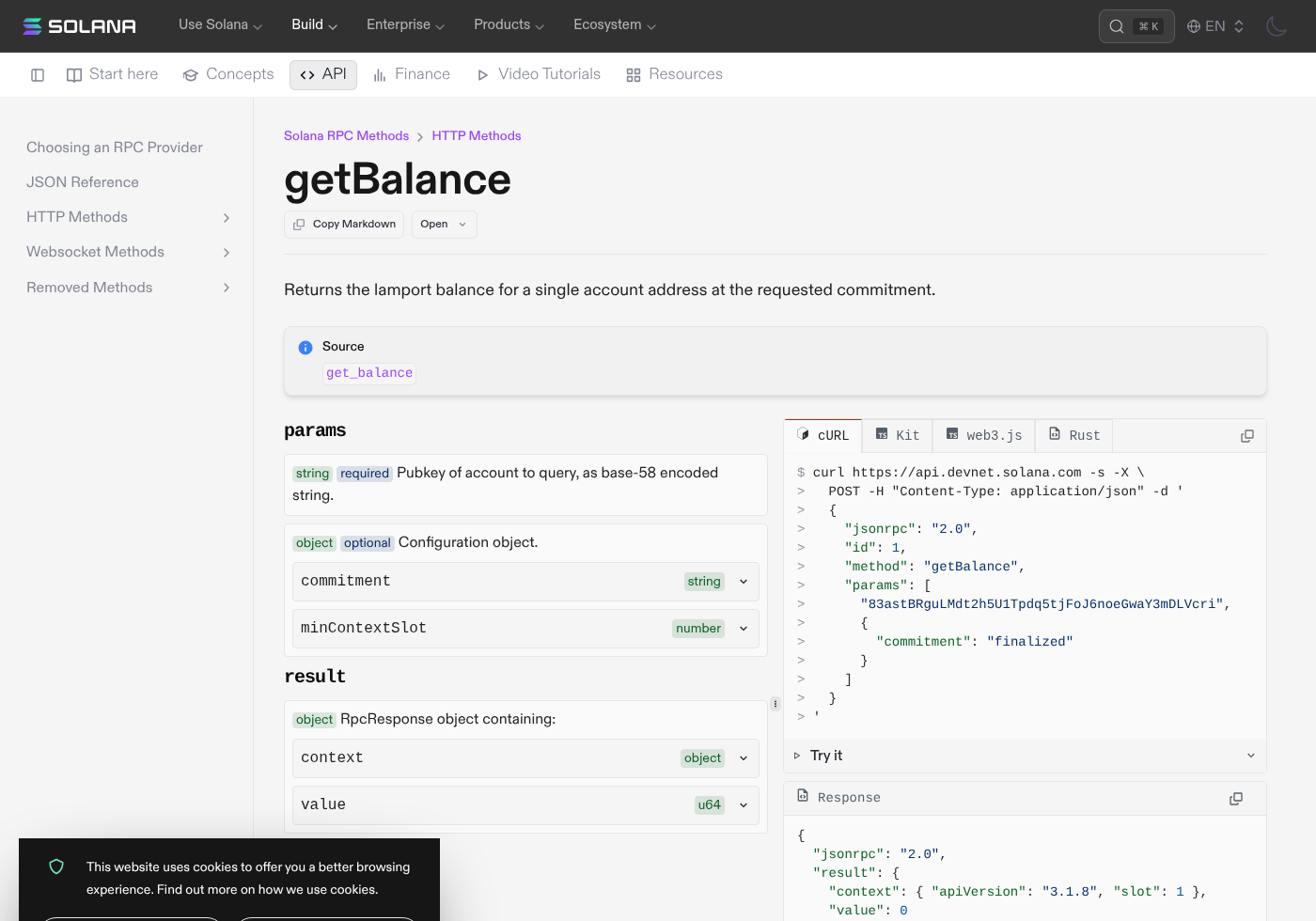Screen dimensions: 1316x921
Task: Click HTTP Methods breadcrumb link
Action: pos(477,136)
